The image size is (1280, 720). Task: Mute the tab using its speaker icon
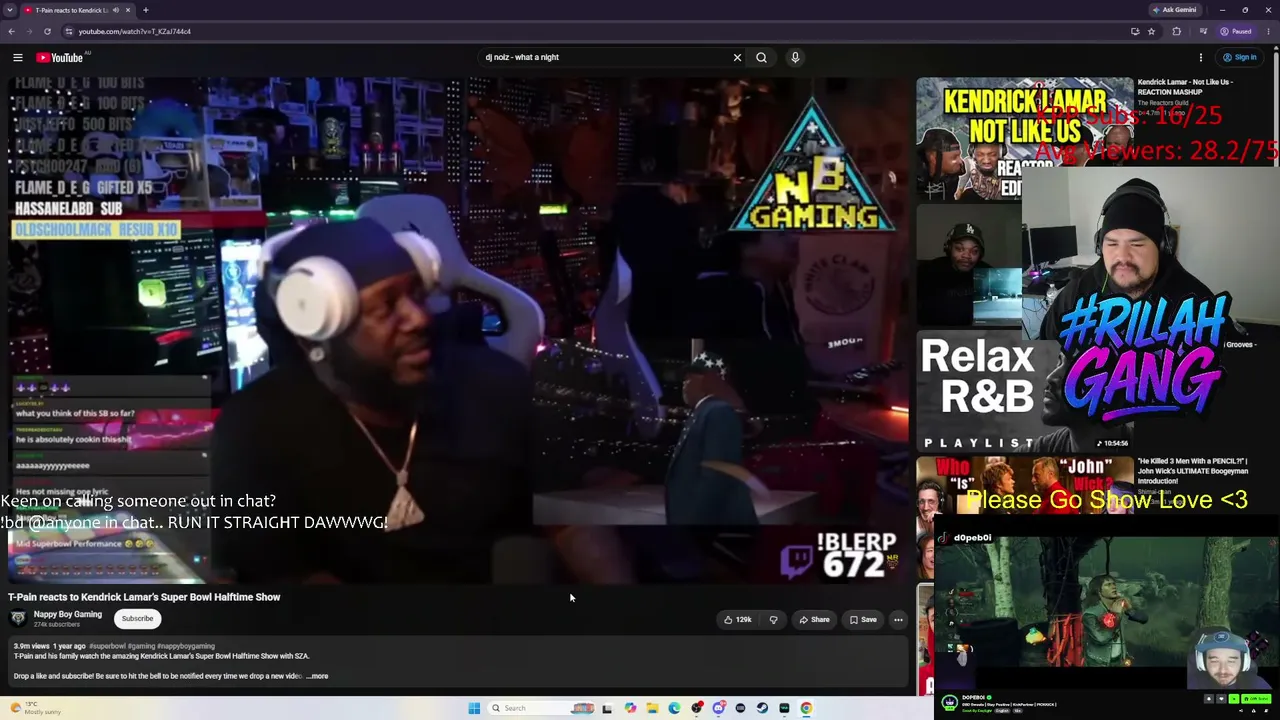[x=116, y=10]
